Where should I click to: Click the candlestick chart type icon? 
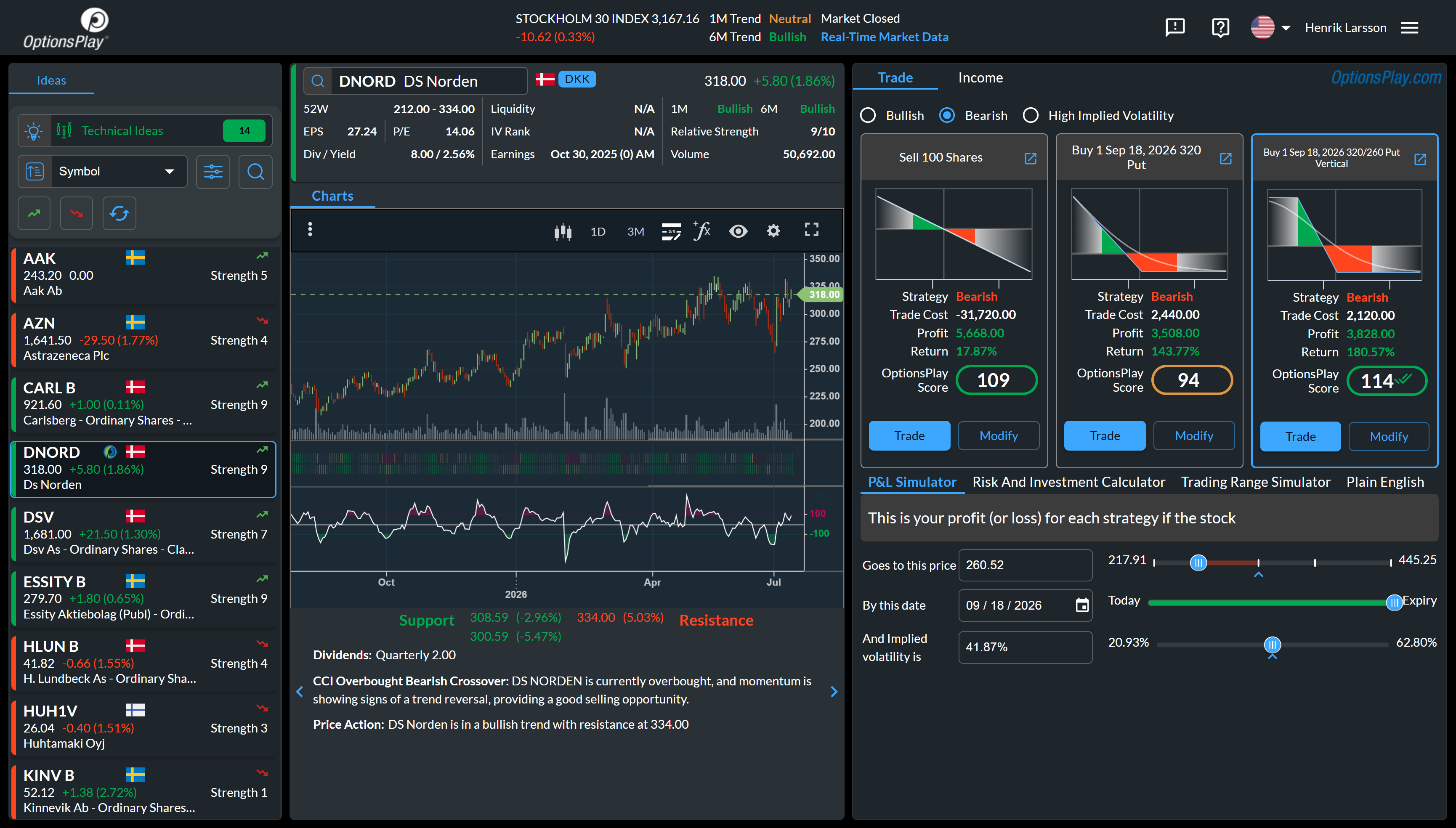coord(563,231)
